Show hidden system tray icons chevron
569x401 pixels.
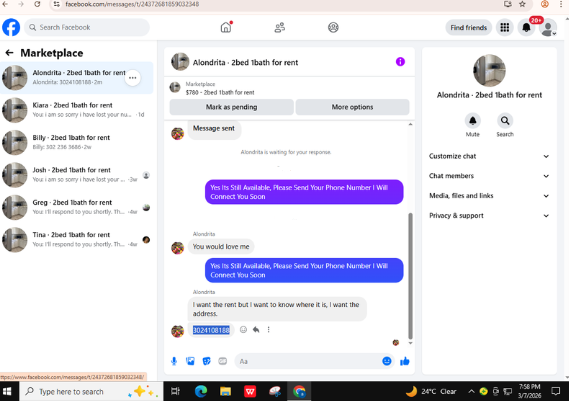point(471,391)
